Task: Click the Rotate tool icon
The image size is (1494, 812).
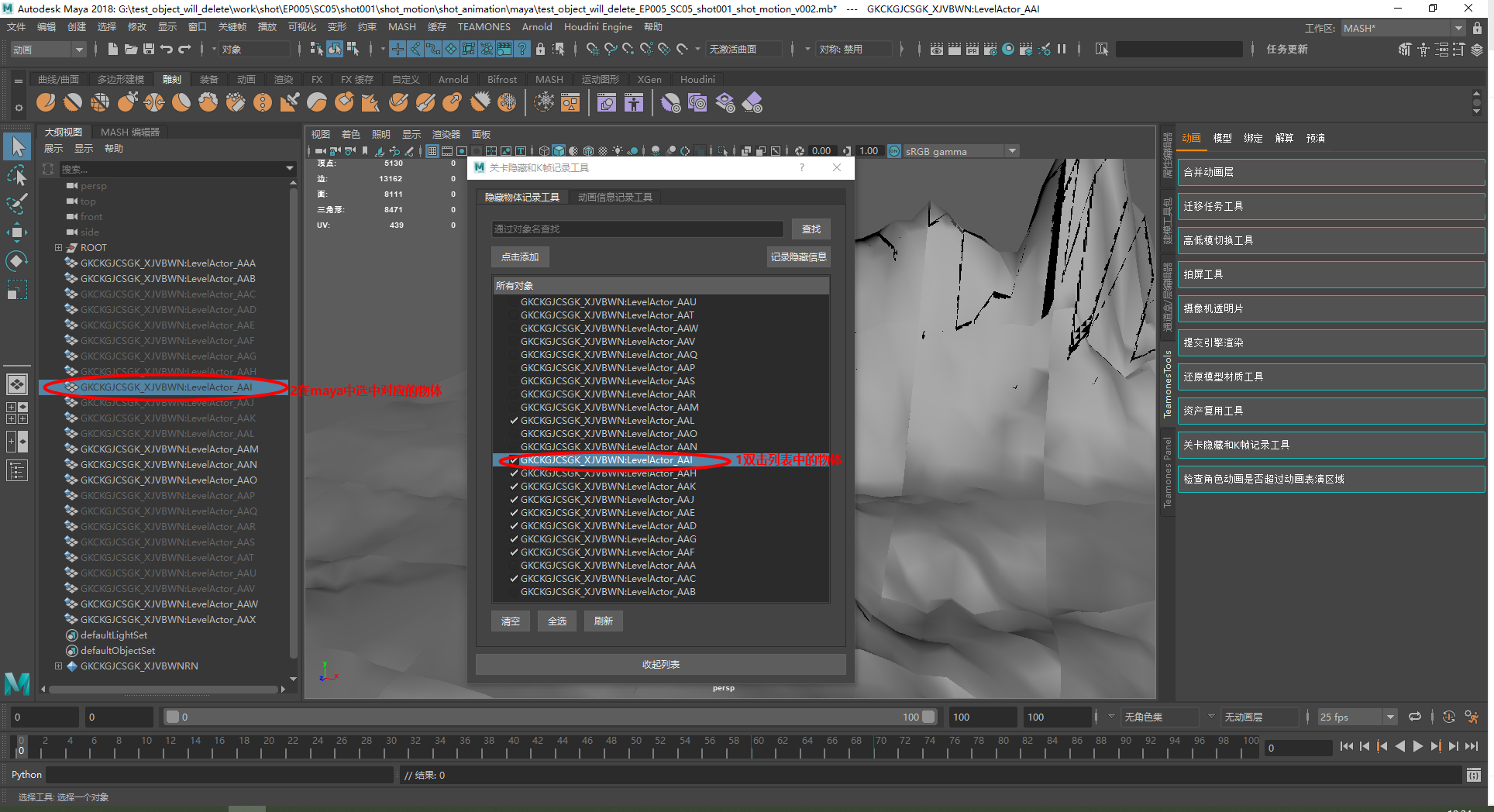Action: (17, 261)
